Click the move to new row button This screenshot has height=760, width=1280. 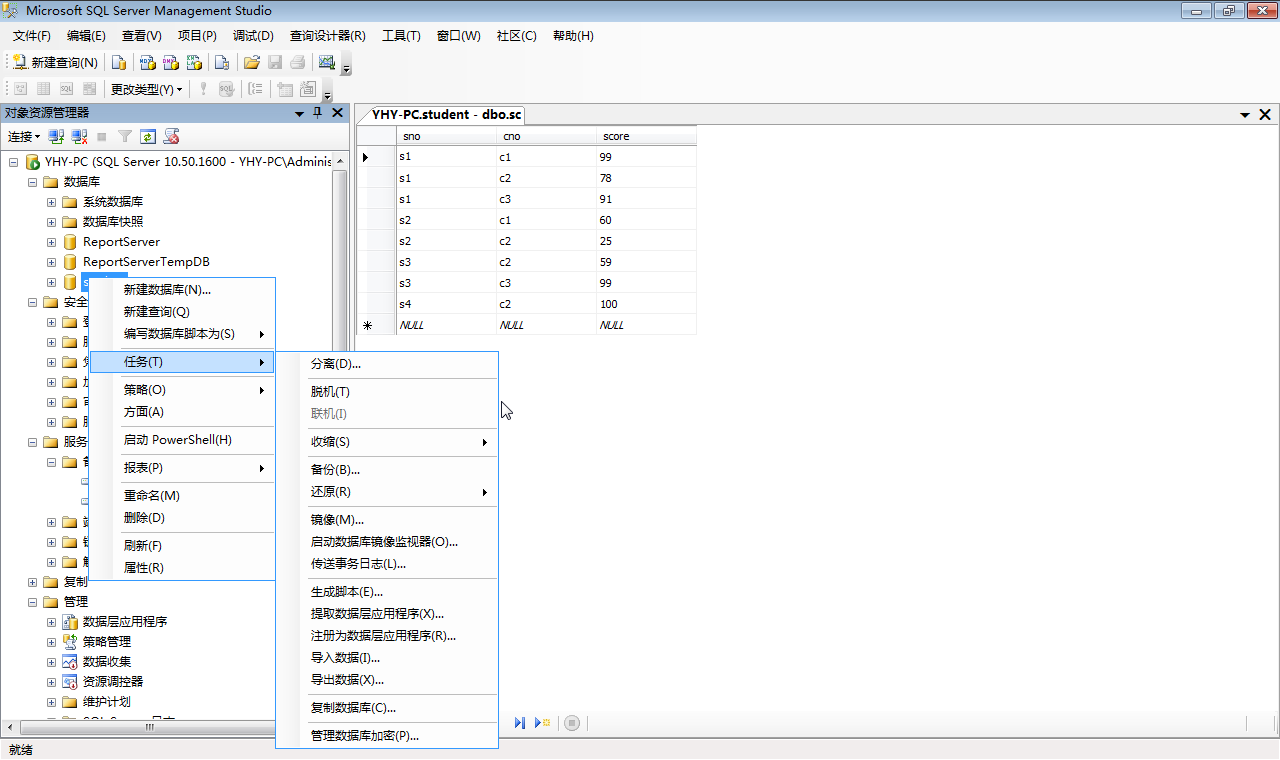(x=543, y=723)
